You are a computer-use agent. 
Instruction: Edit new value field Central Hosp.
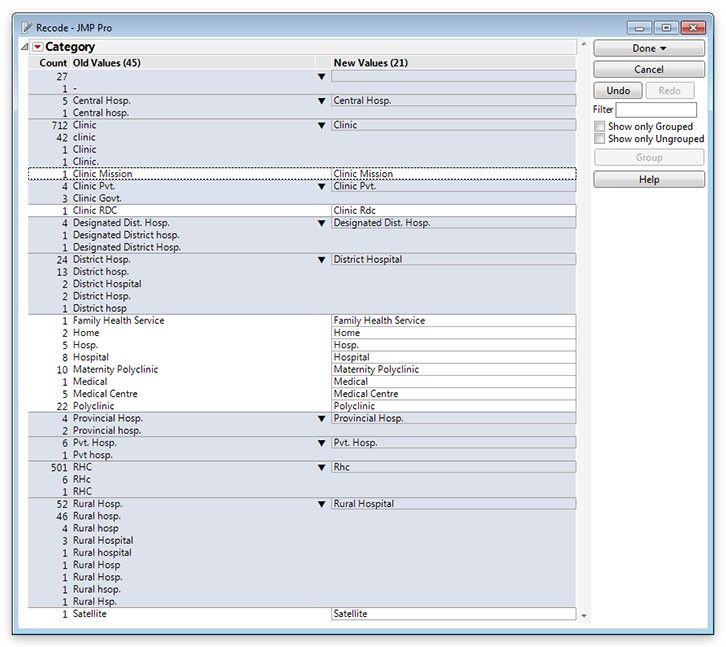coord(454,101)
